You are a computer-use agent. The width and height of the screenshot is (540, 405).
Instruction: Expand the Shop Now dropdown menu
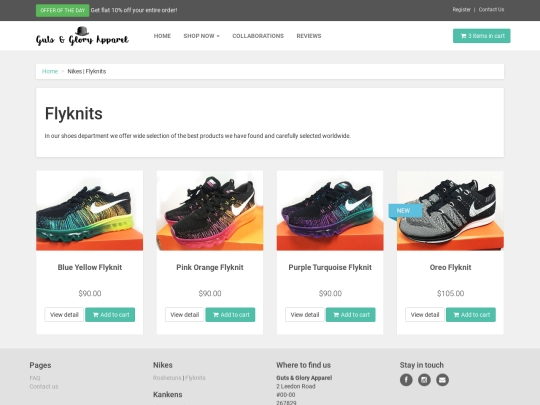(x=201, y=36)
